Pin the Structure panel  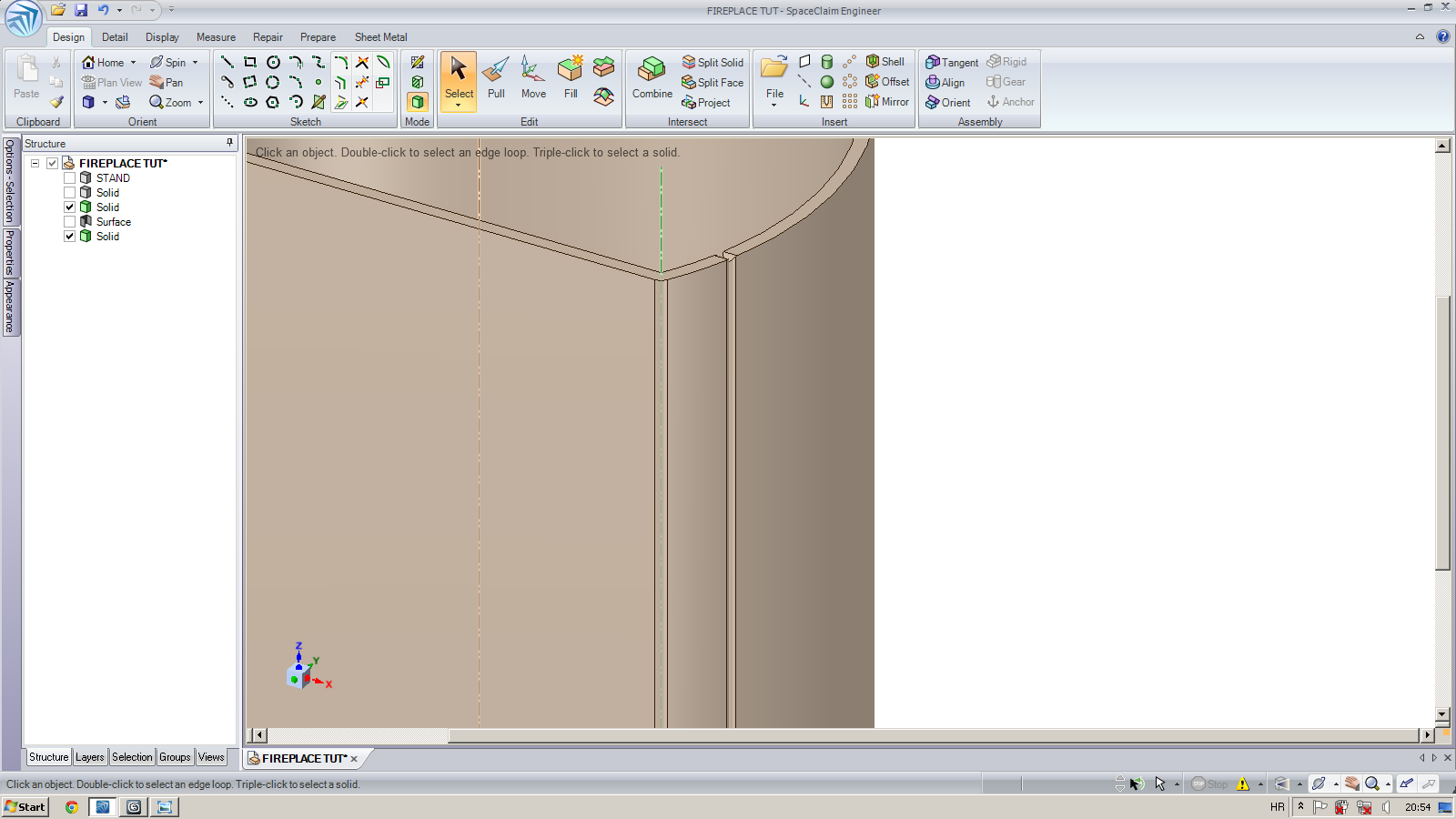tap(229, 143)
